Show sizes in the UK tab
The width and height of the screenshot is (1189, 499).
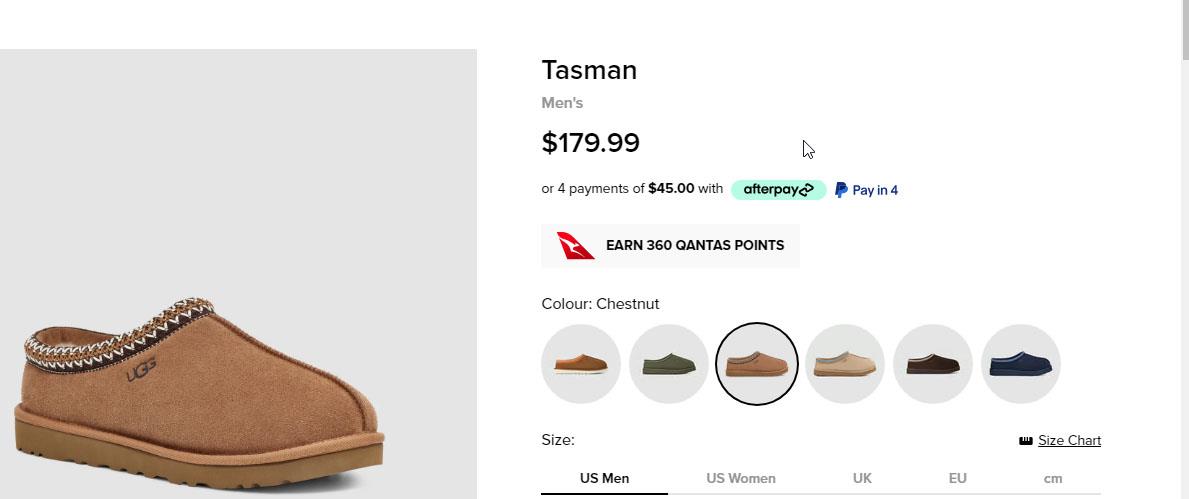point(862,478)
